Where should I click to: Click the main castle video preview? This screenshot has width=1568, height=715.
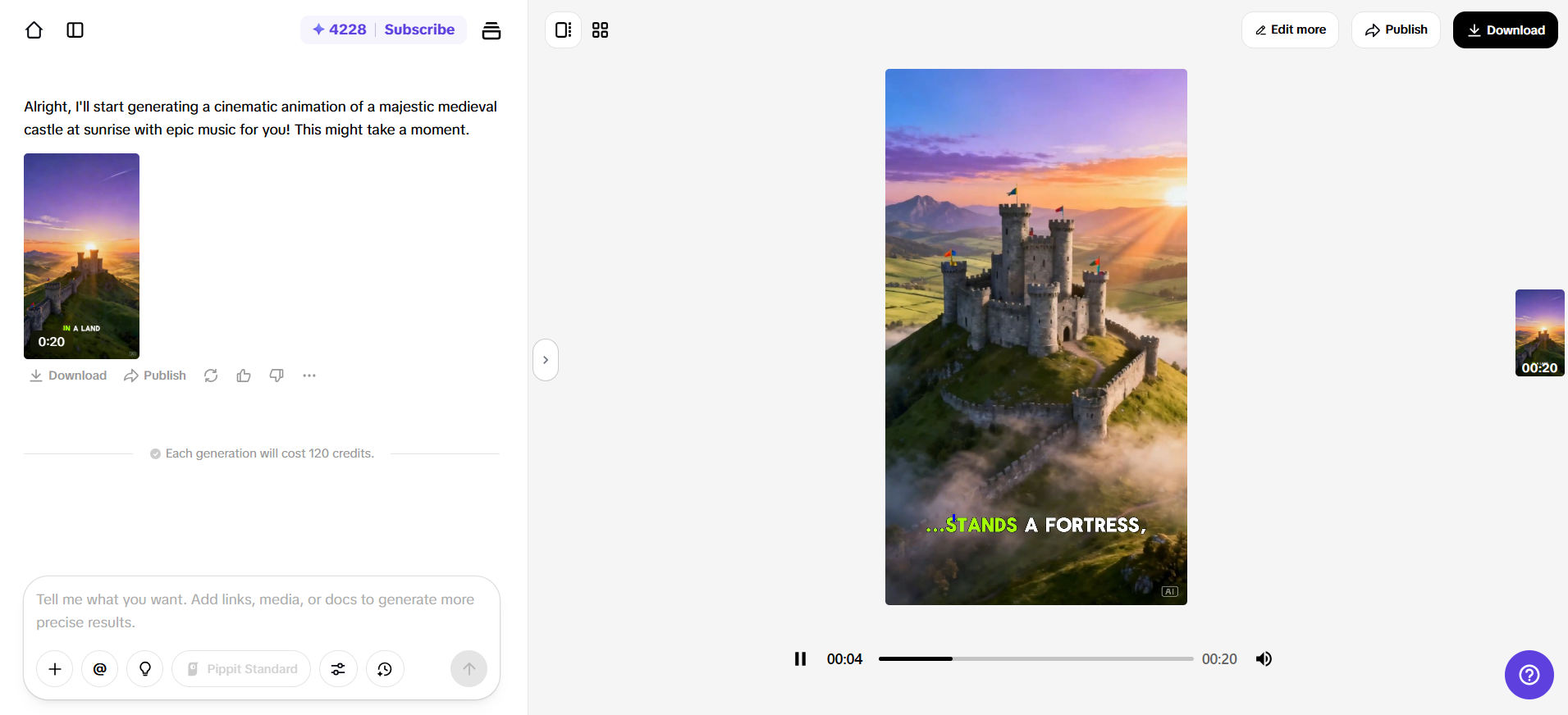pyautogui.click(x=1036, y=337)
